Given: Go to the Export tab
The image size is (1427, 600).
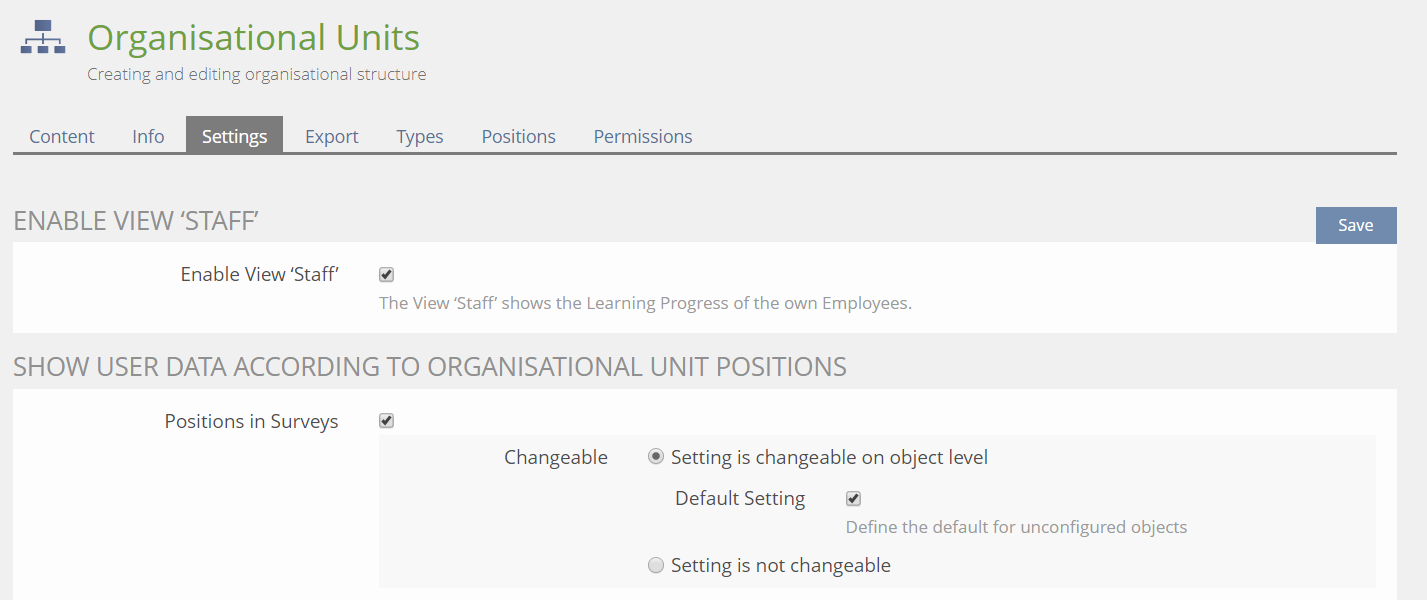Looking at the screenshot, I should (x=332, y=136).
